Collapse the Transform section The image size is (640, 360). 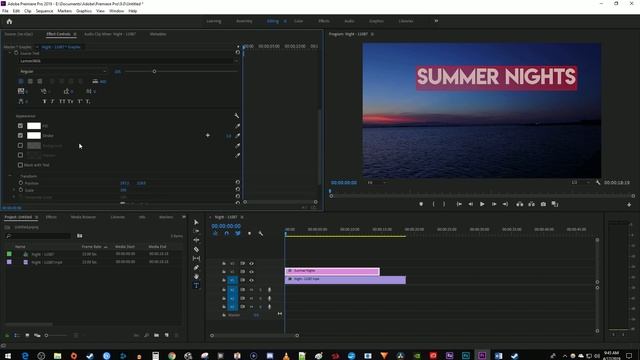pos(10,176)
